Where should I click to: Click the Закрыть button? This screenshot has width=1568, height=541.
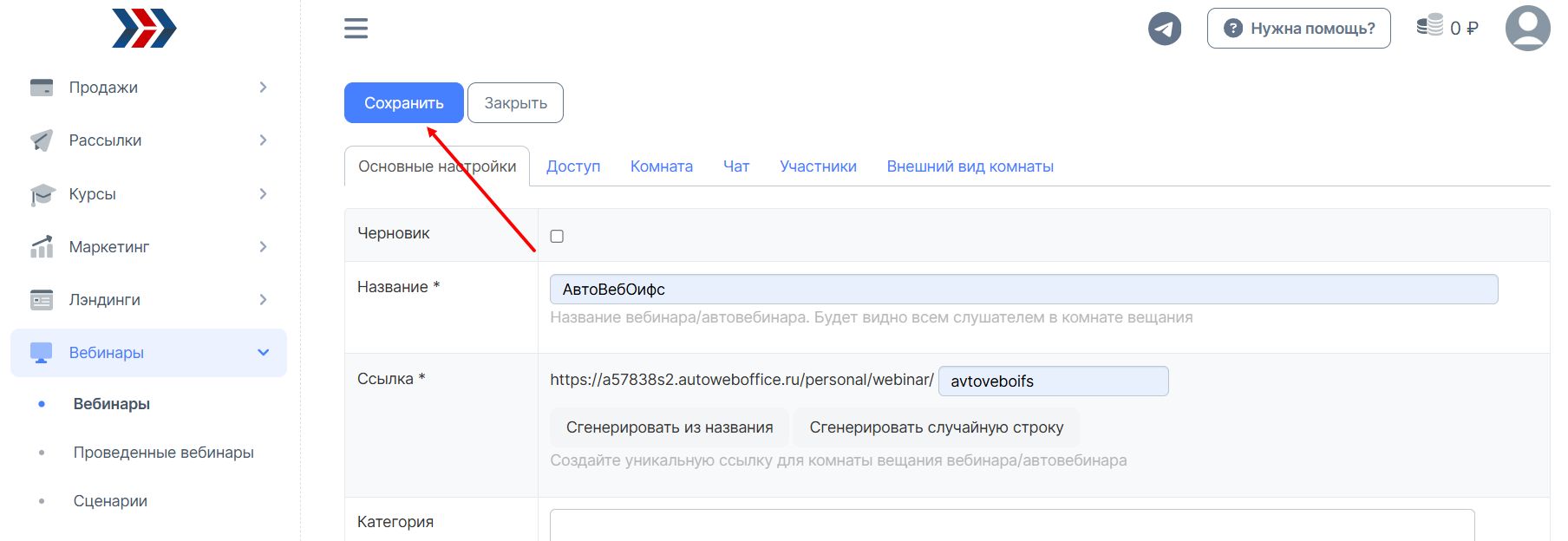pyautogui.click(x=515, y=103)
